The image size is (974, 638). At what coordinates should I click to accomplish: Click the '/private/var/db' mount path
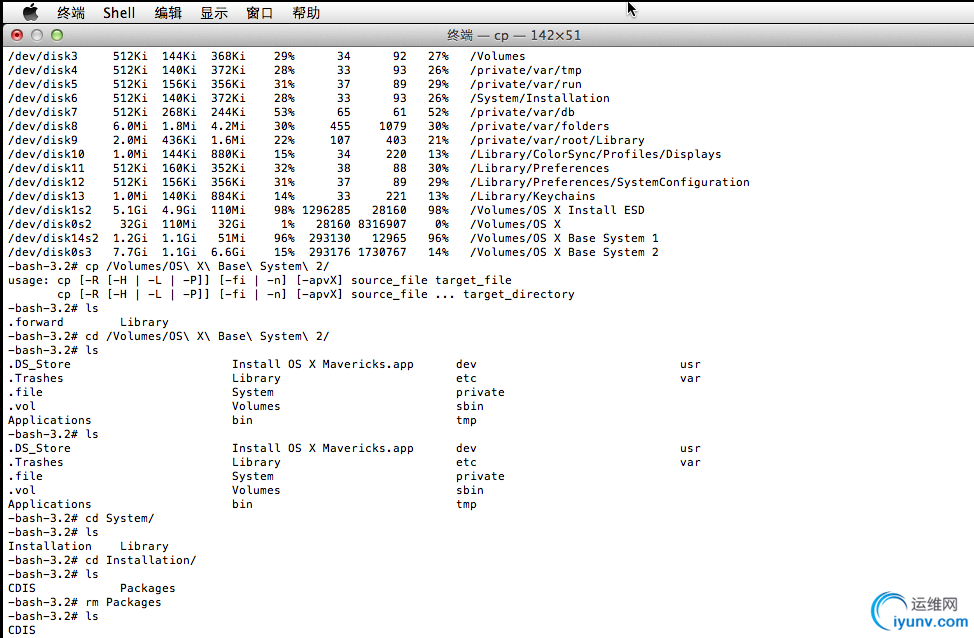[522, 112]
